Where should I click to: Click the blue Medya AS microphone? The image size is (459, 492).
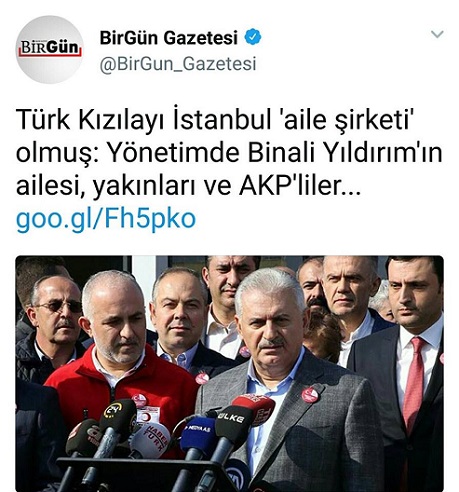(x=197, y=434)
